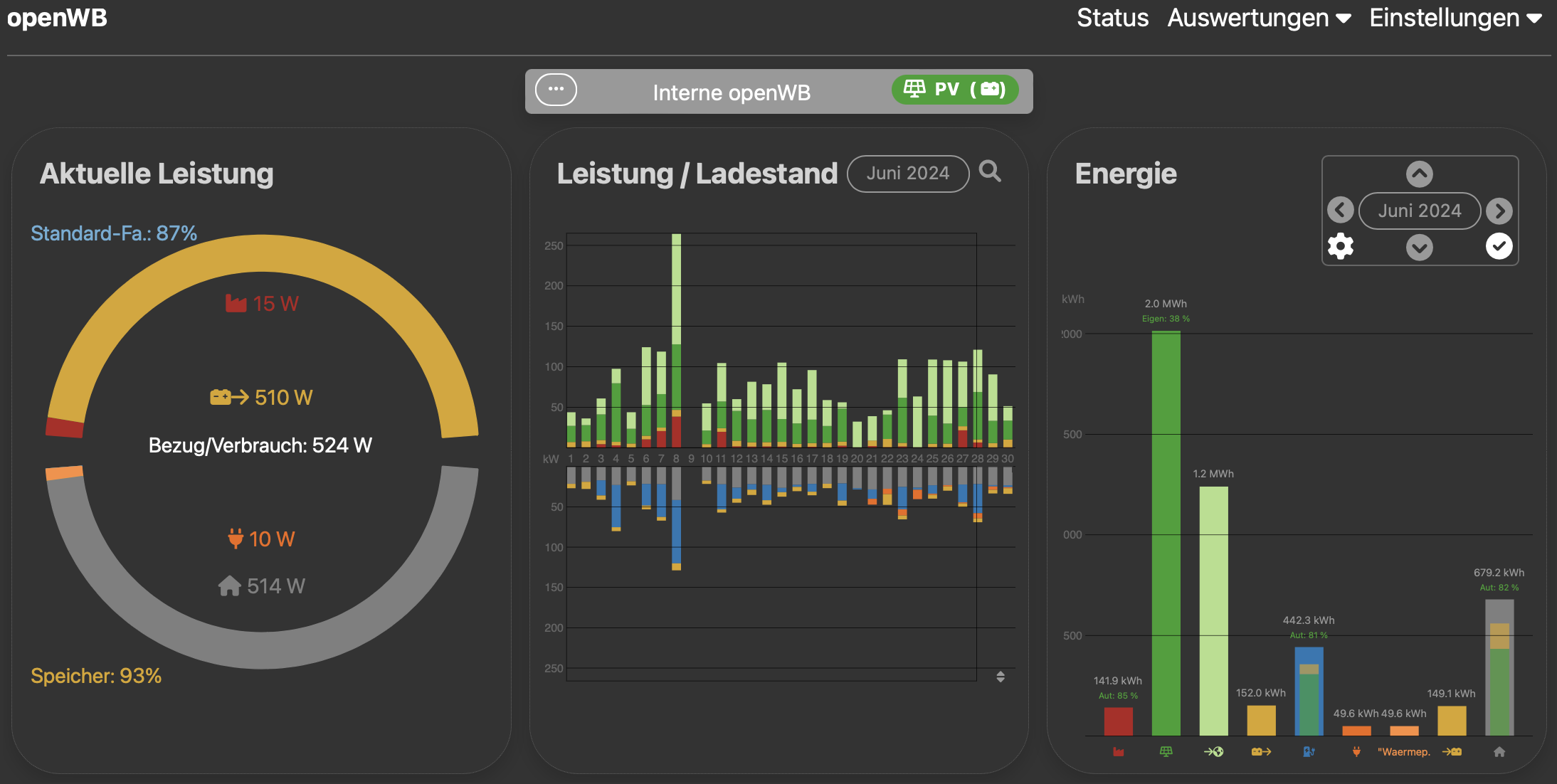The width and height of the screenshot is (1557, 784).
Task: Open the three-dots menu beside Interne openWB
Action: 556,90
